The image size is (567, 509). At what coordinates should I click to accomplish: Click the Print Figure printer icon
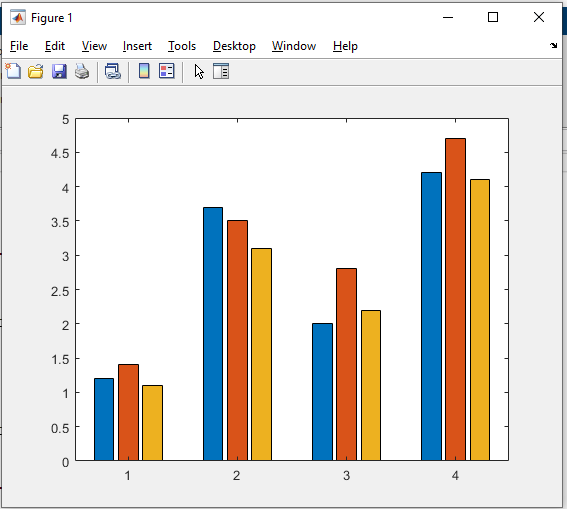[82, 71]
